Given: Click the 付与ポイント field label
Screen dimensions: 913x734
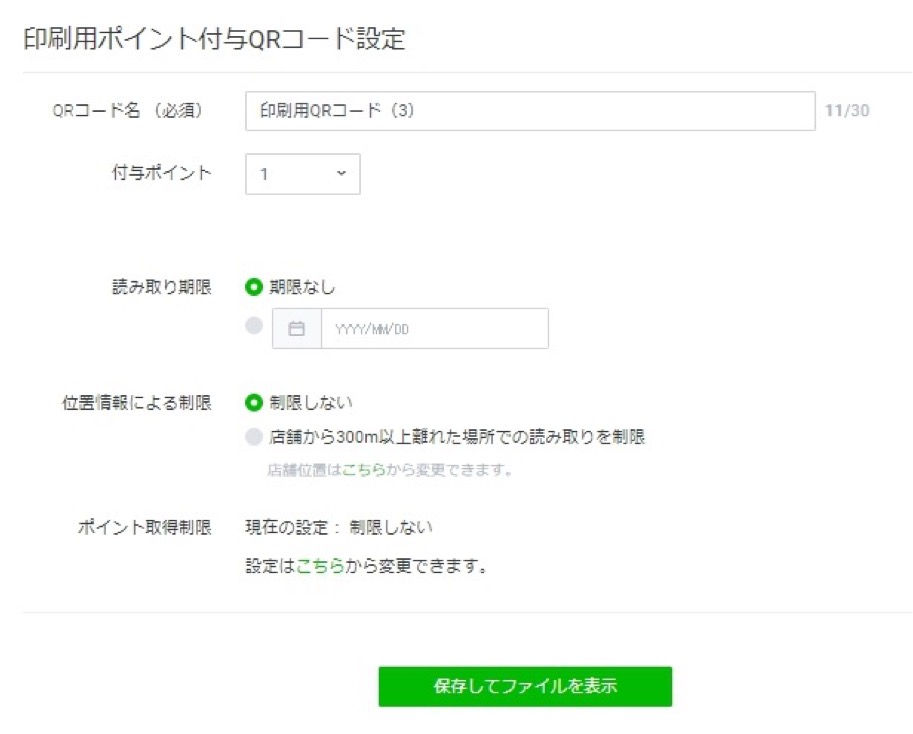Looking at the screenshot, I should click(161, 172).
